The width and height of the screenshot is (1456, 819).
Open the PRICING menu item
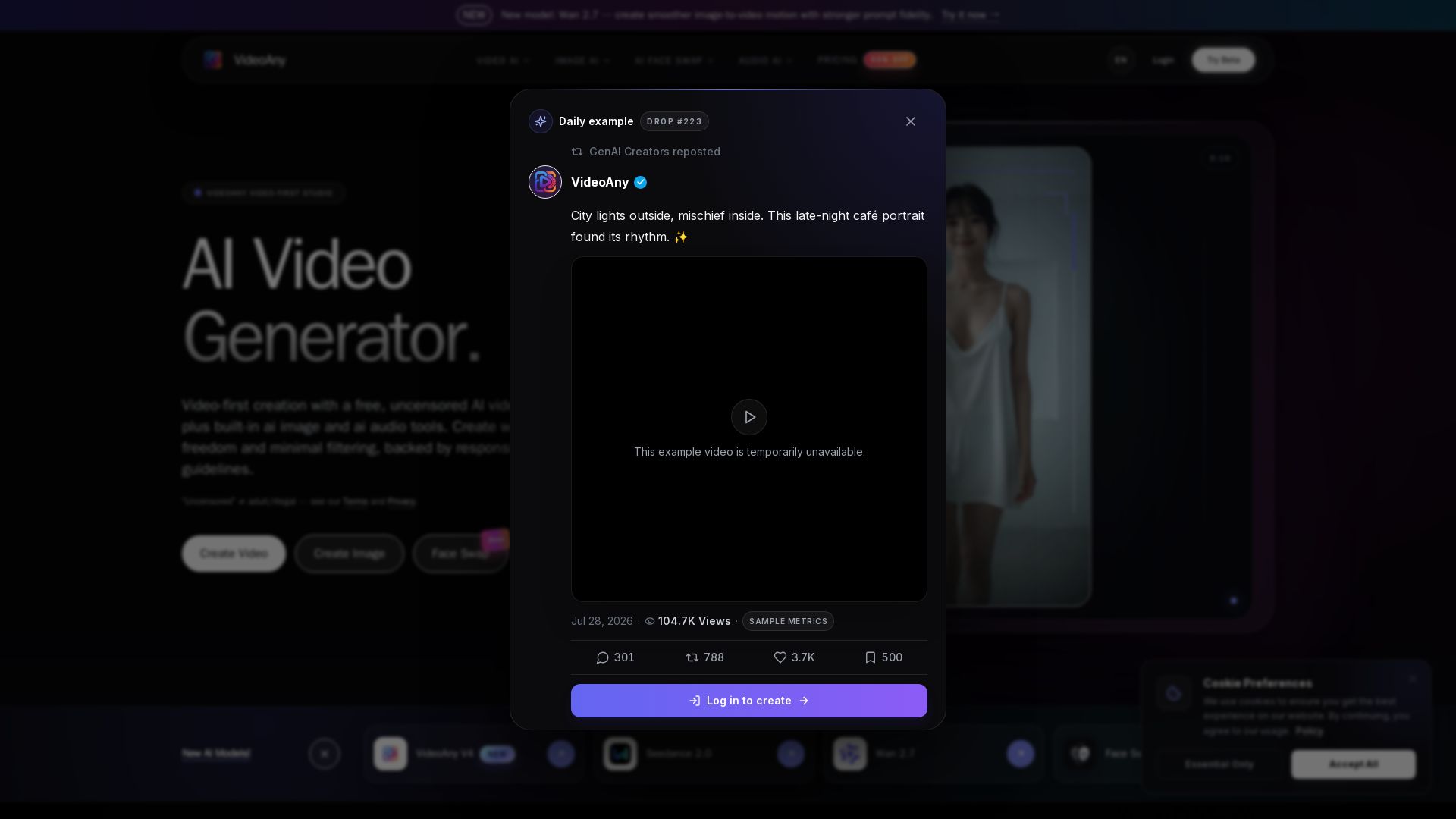(837, 60)
